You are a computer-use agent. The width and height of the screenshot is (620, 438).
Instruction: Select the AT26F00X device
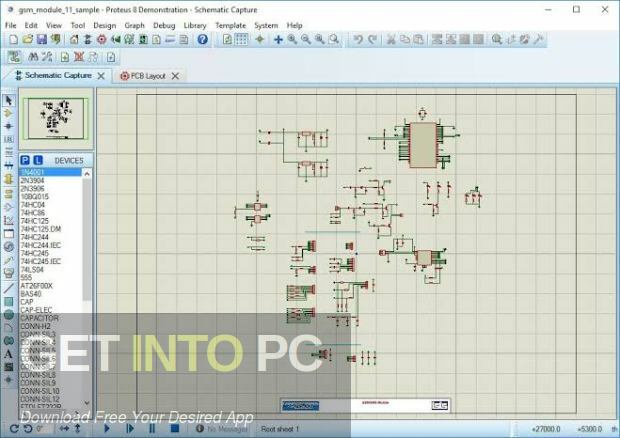pos(36,285)
